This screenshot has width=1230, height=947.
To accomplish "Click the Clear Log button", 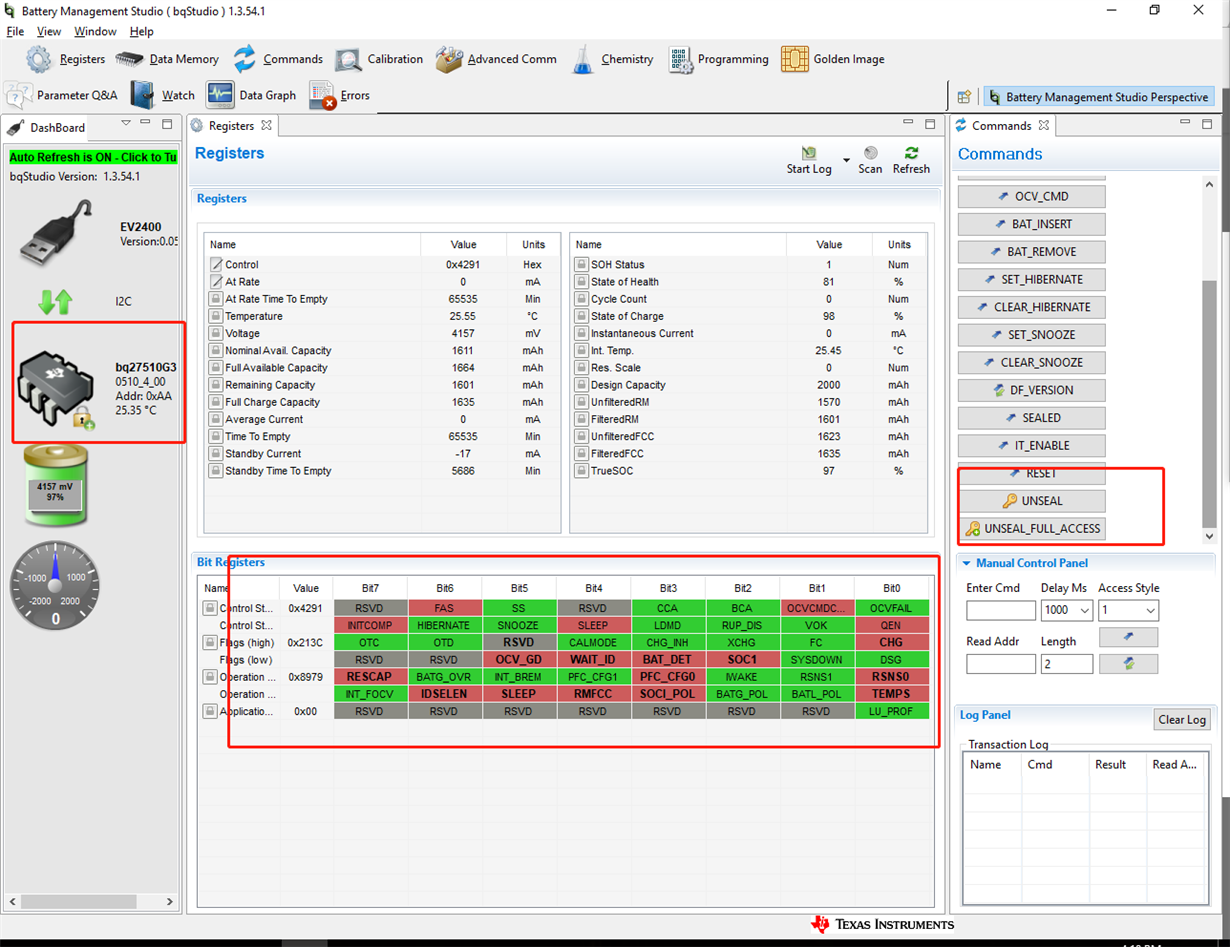I will pos(1182,719).
